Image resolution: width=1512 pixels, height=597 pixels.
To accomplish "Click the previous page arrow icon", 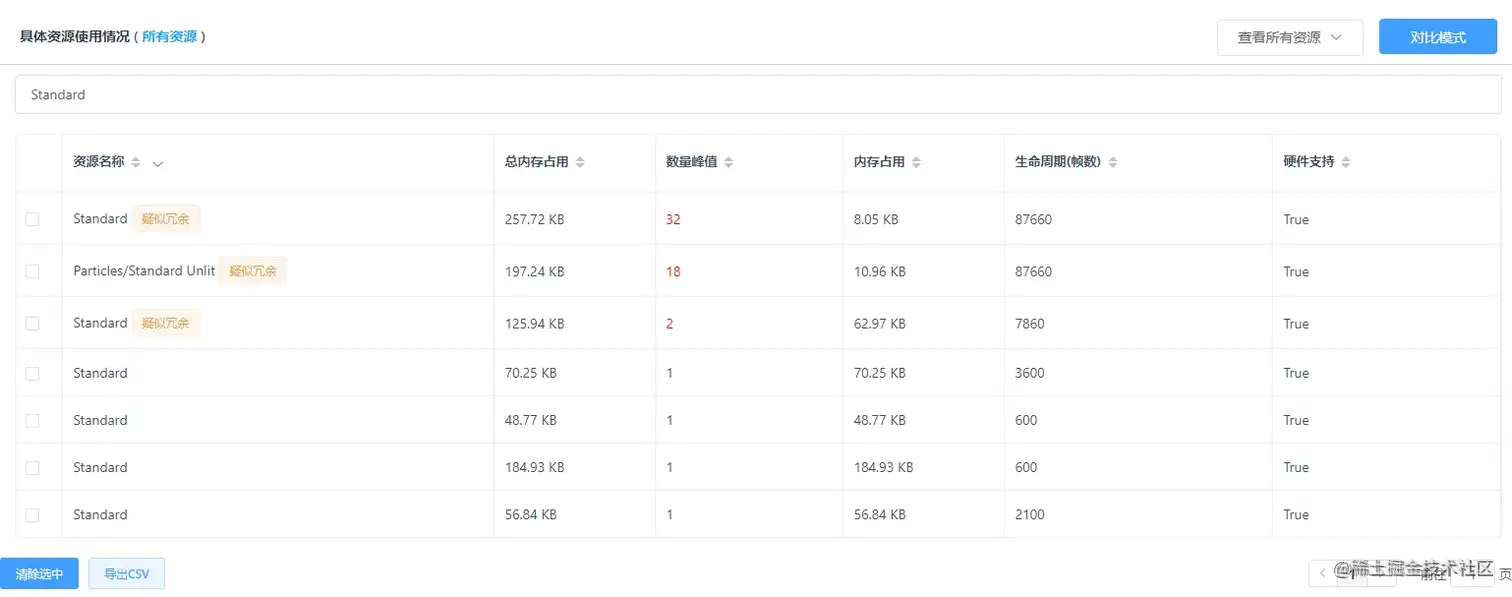I will tap(1320, 573).
